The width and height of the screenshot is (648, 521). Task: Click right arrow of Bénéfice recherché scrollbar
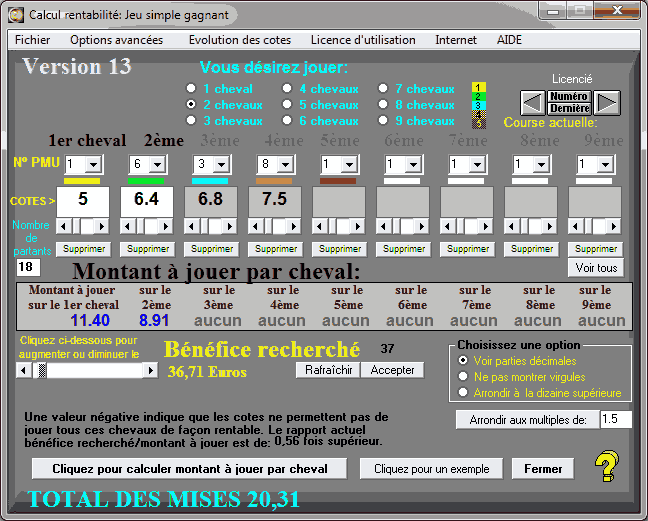click(x=151, y=370)
